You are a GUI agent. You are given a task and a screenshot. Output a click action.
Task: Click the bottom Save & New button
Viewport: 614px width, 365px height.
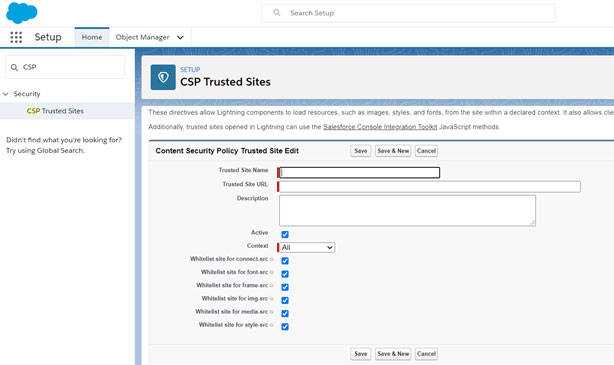pyautogui.click(x=393, y=354)
